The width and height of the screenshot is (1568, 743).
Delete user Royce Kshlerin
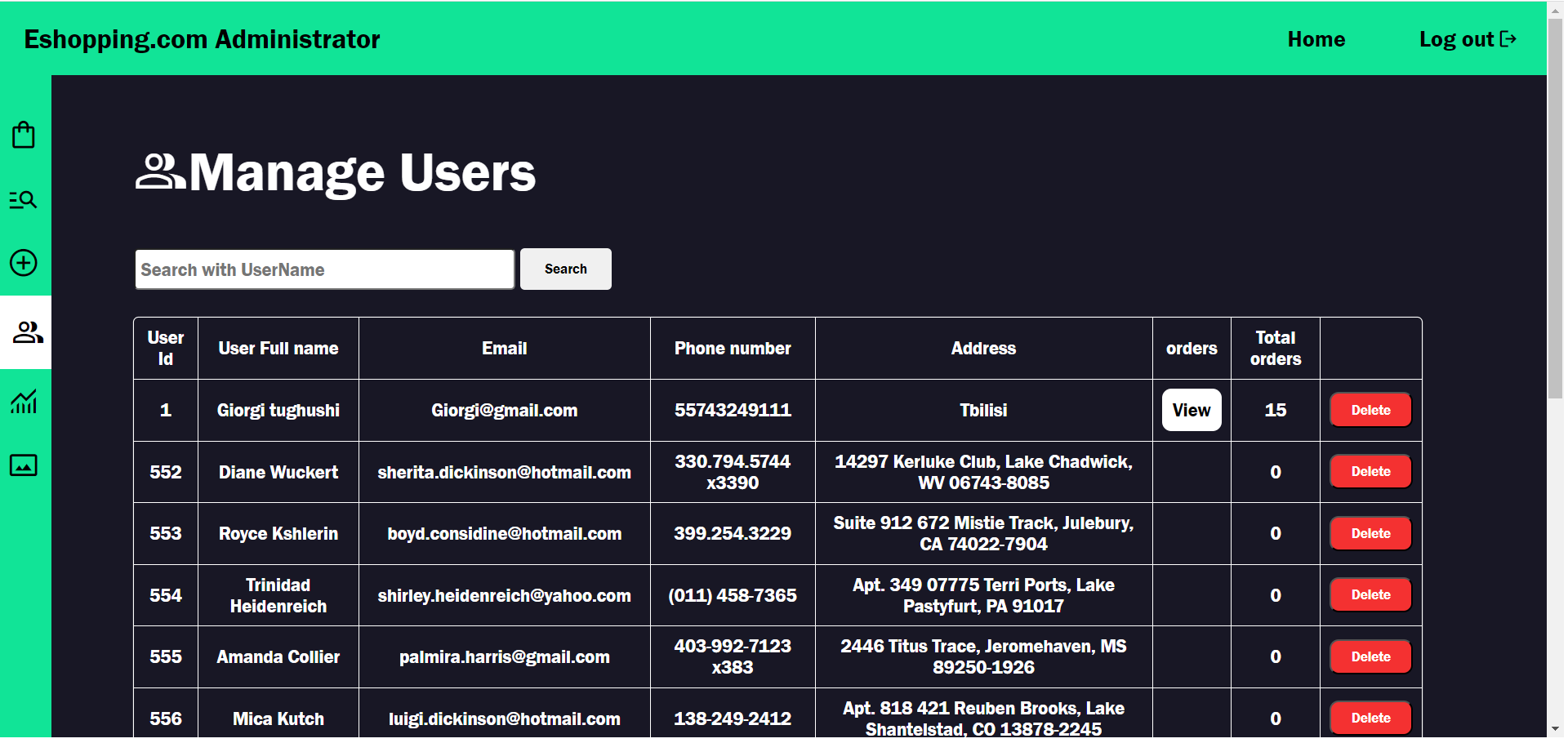[1370, 533]
